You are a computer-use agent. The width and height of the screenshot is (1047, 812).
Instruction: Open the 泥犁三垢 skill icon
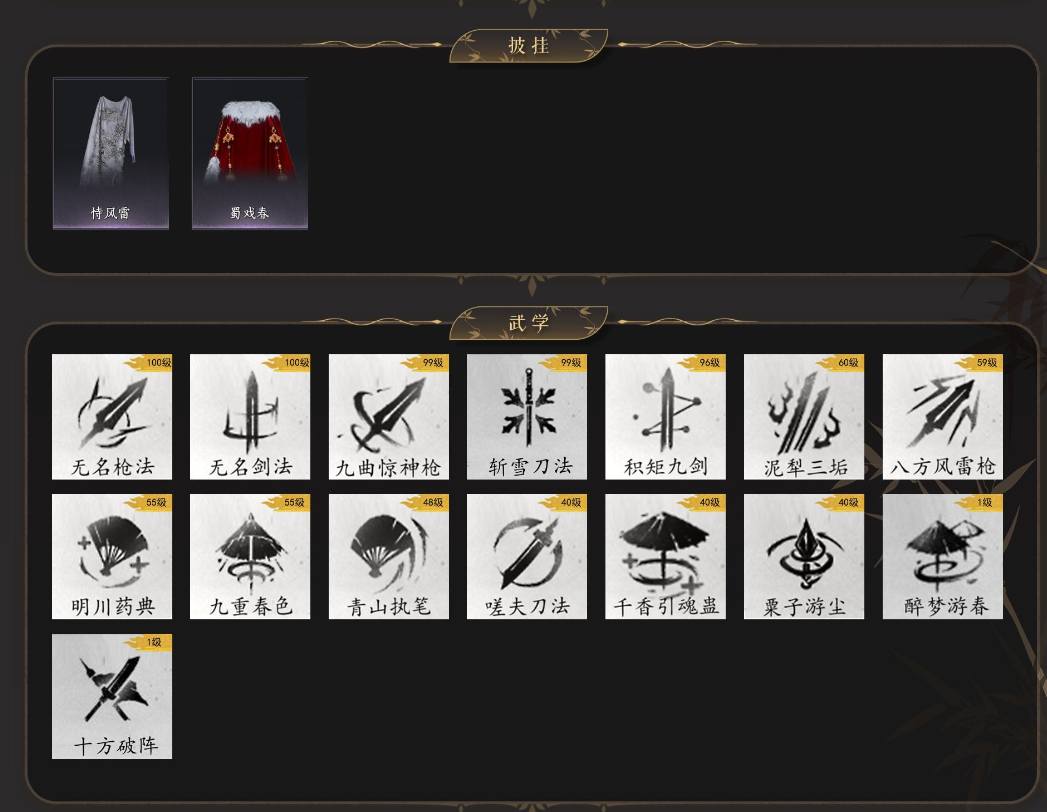[x=804, y=417]
